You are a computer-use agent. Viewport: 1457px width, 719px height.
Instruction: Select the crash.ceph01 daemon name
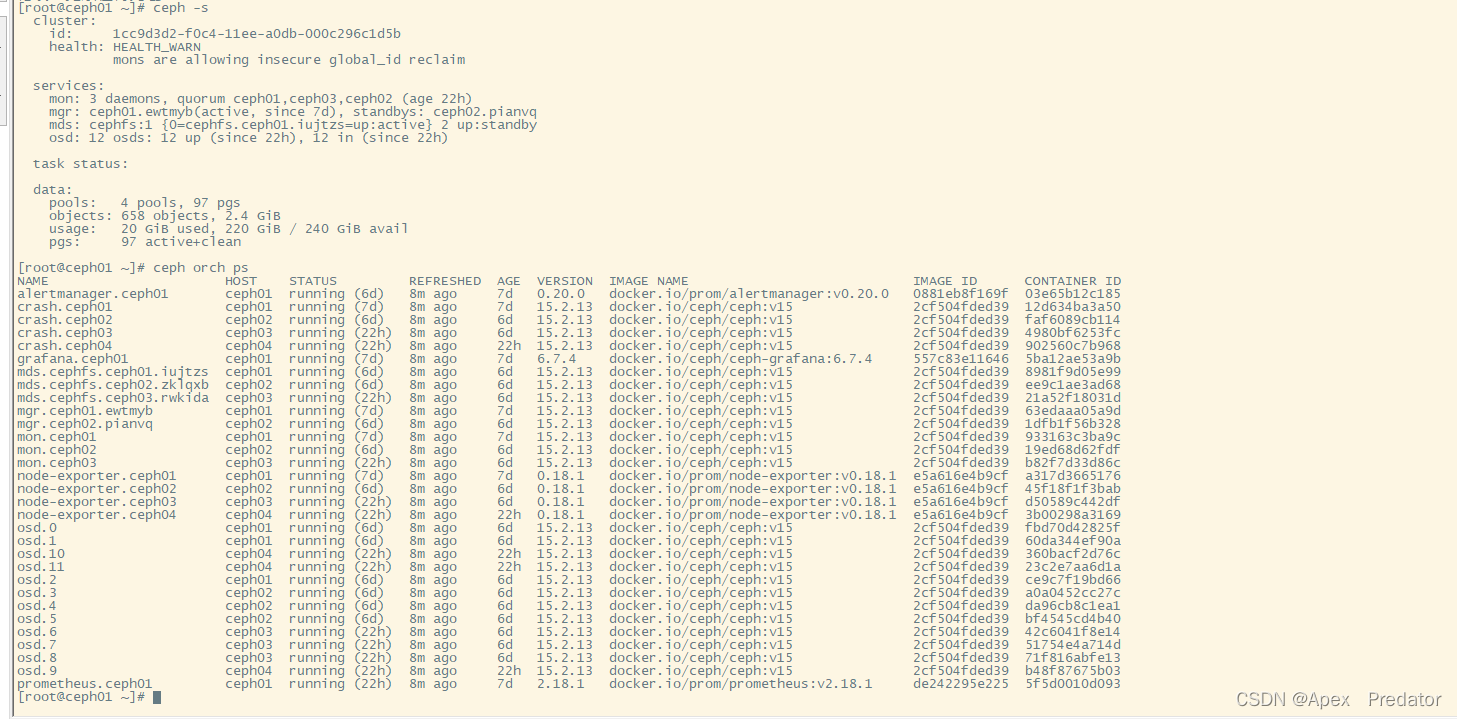(65, 307)
